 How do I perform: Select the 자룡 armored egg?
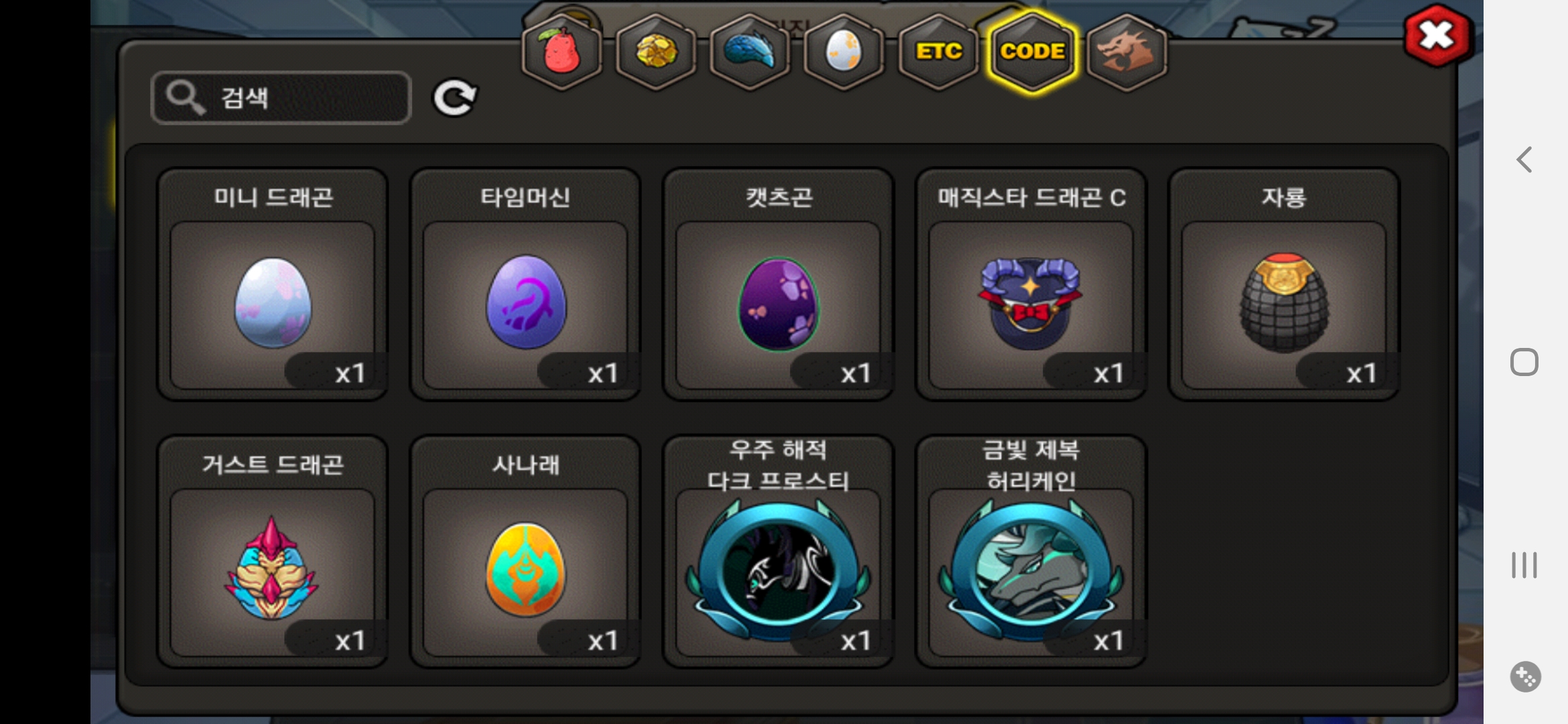click(1284, 284)
